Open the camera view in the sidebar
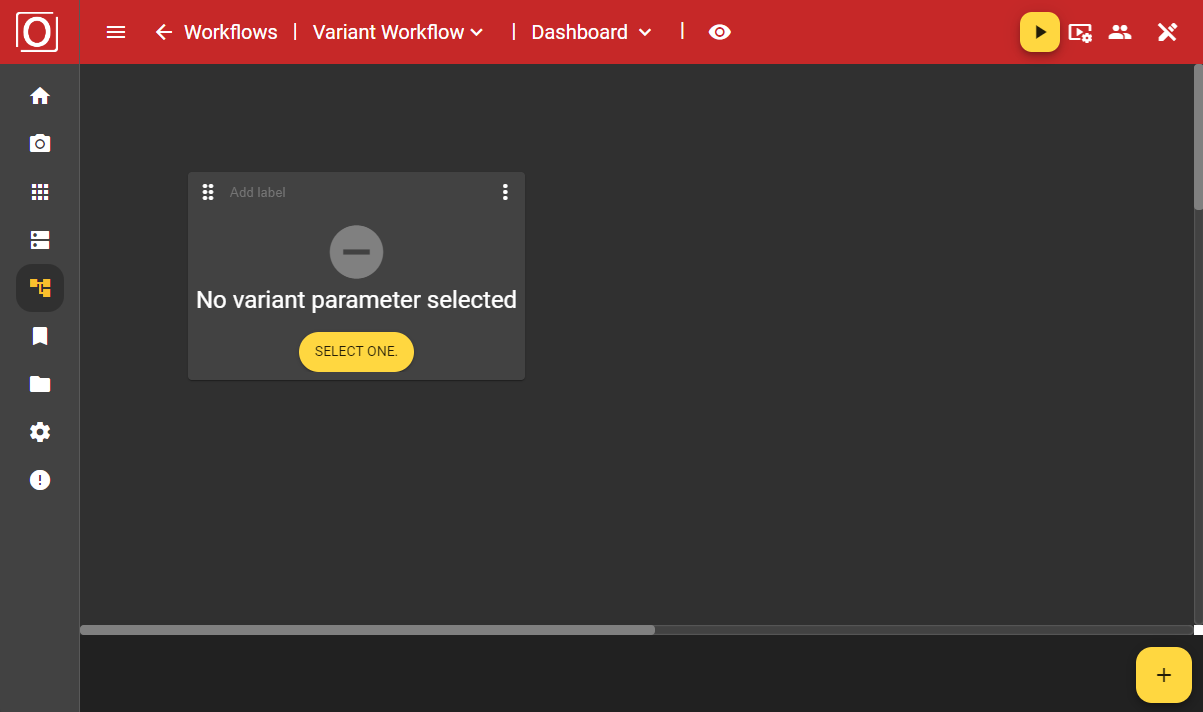This screenshot has width=1203, height=712. tap(40, 143)
